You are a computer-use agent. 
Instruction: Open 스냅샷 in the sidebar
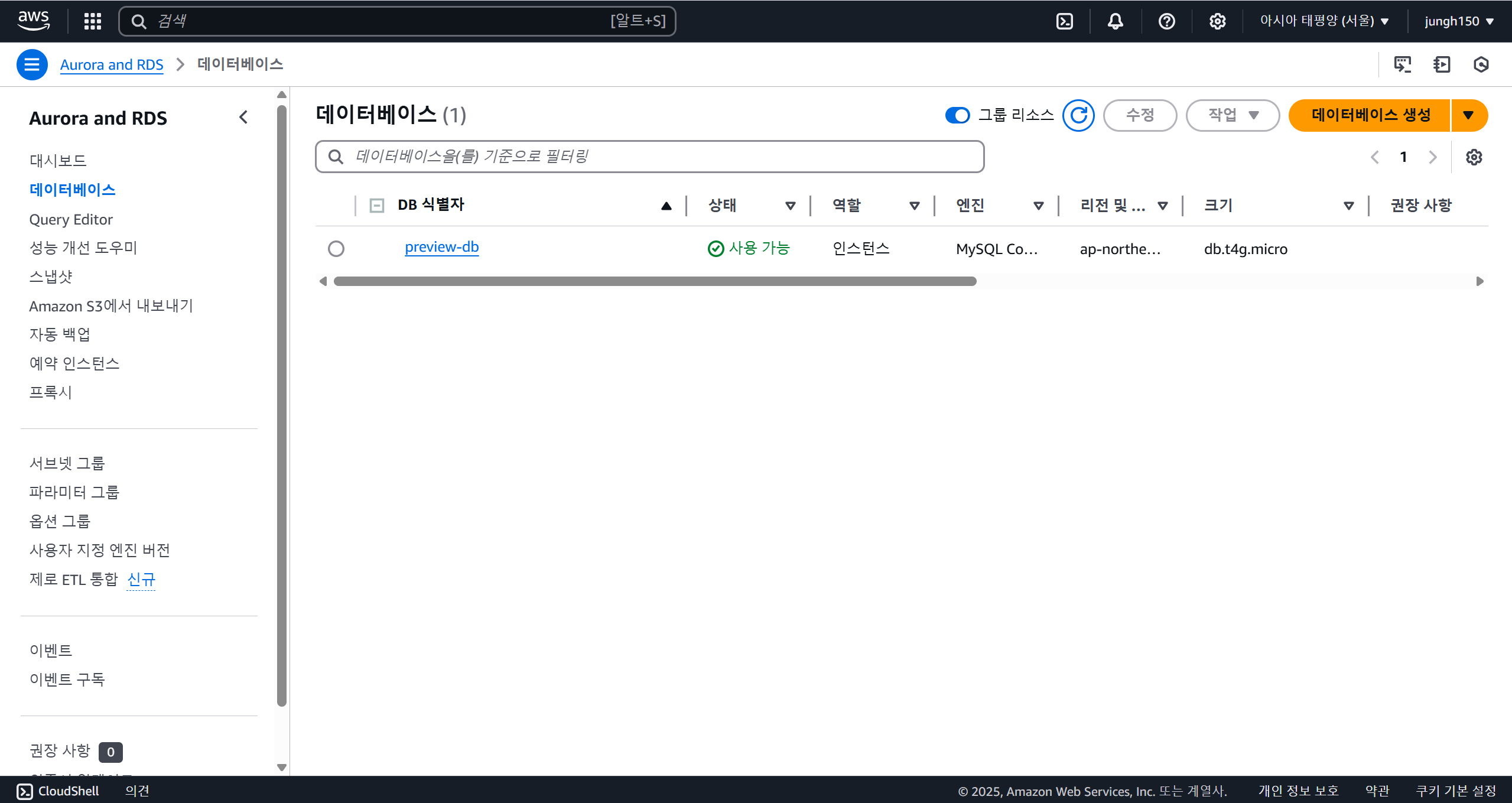(x=51, y=277)
